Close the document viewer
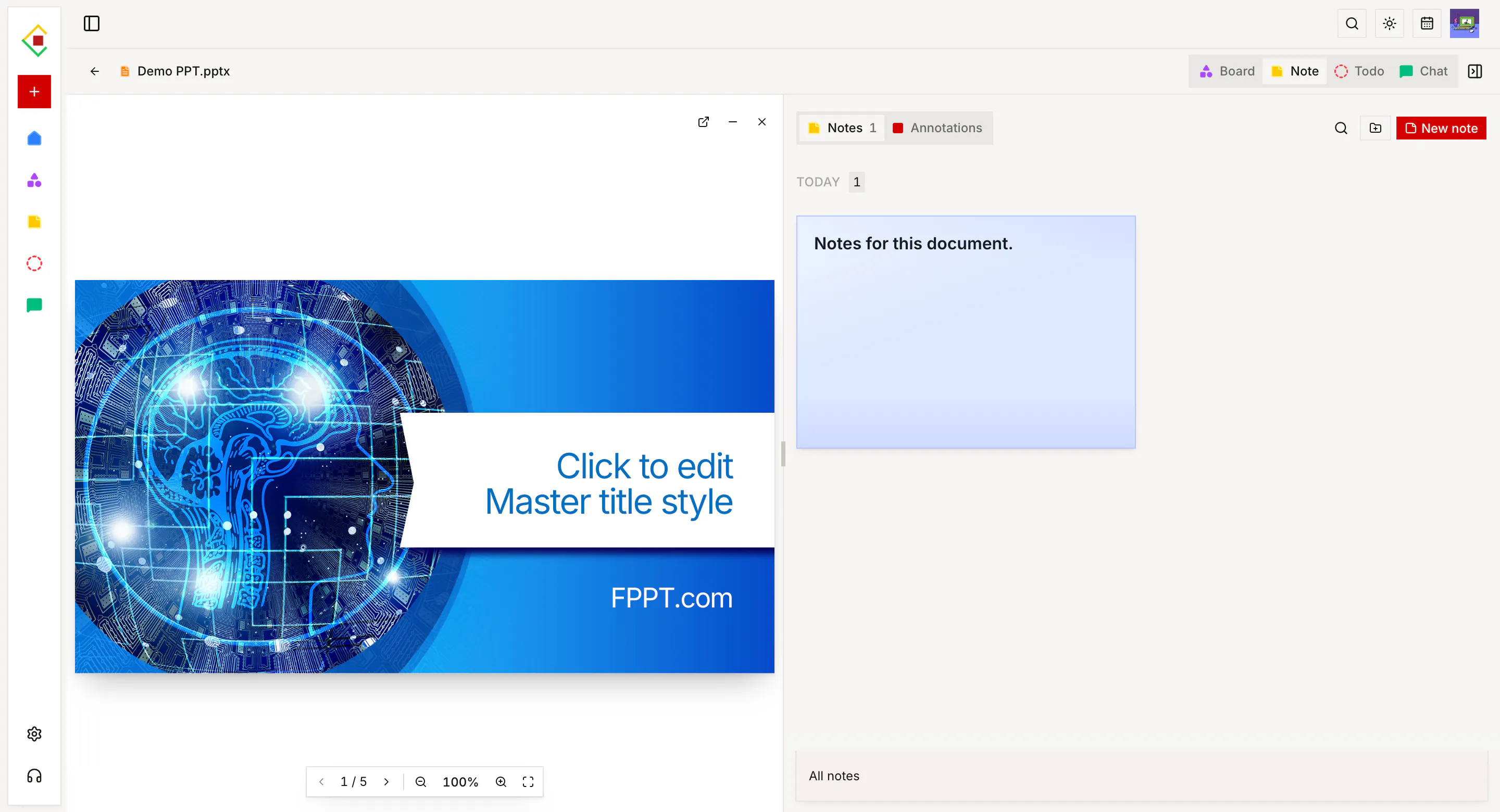Screen dimensions: 1500x812 761,122
